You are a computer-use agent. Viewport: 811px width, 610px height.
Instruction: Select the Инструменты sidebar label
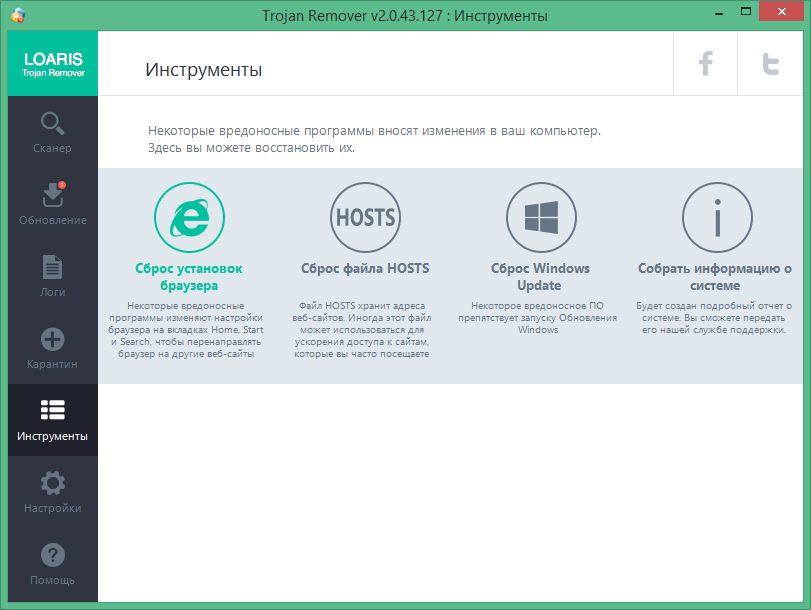52,436
